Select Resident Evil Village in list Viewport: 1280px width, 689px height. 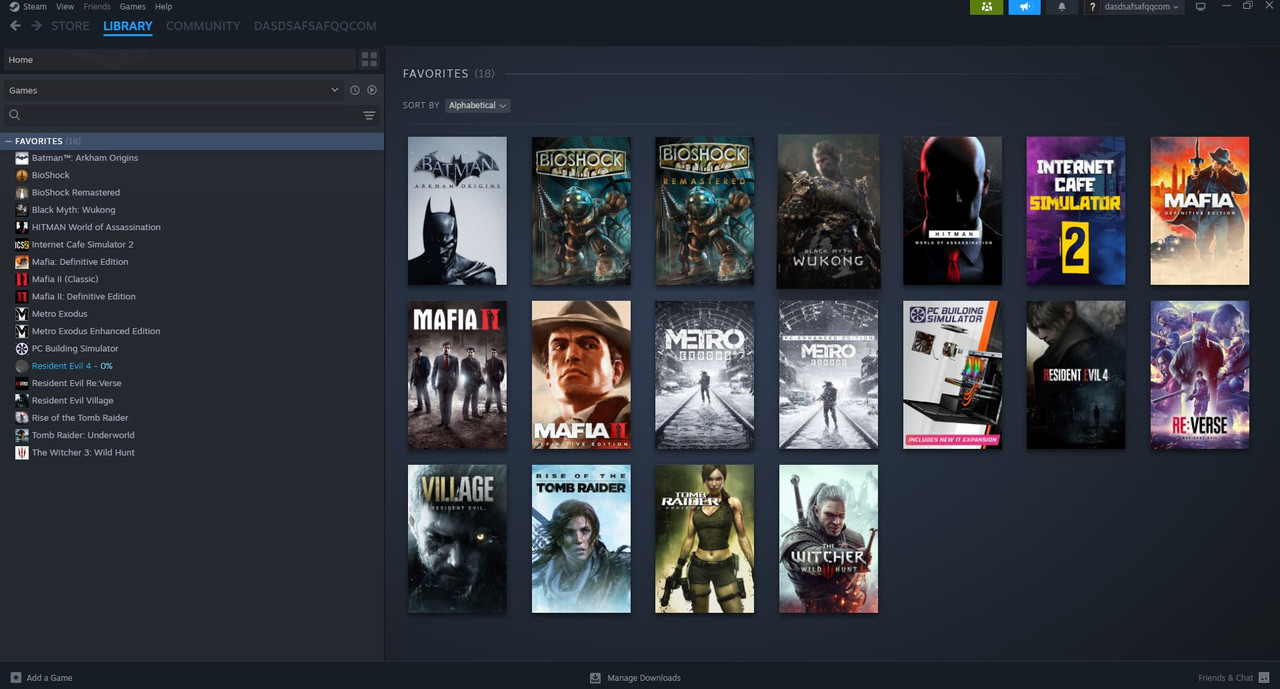click(73, 401)
